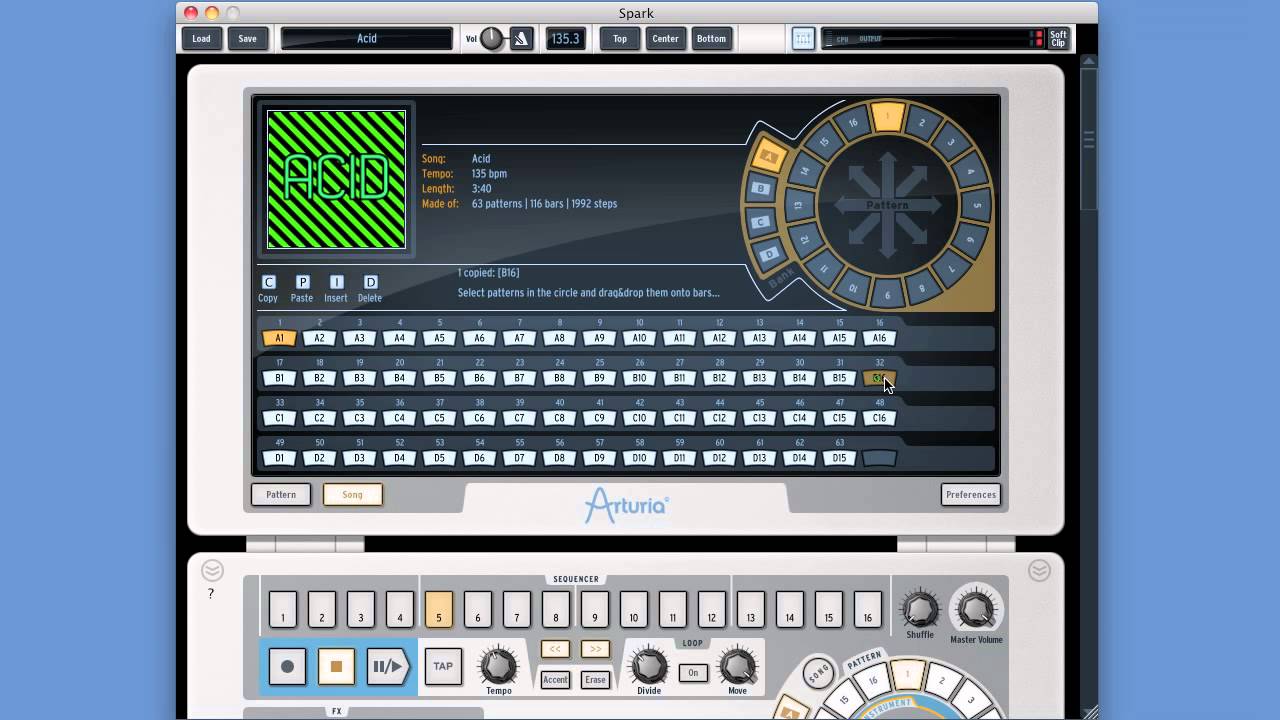The image size is (1280, 720).
Task: Select Bank B in the pattern wheel
Action: coord(761,188)
